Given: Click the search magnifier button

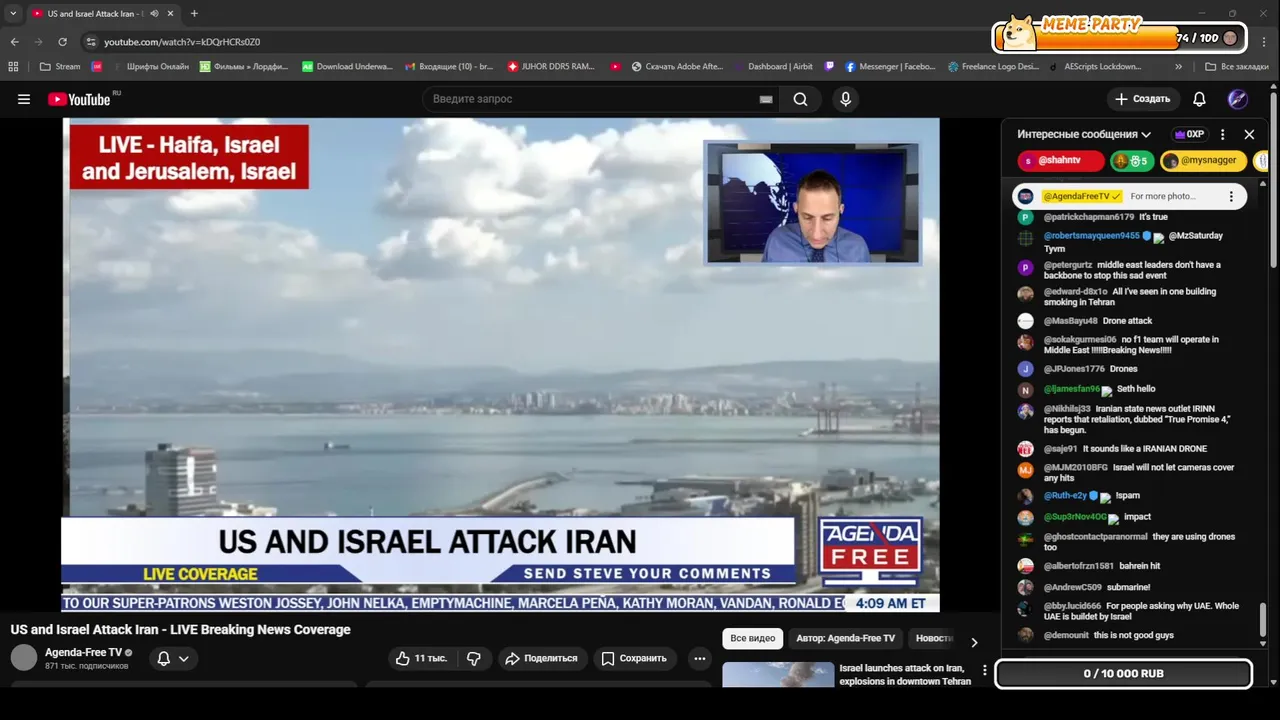Looking at the screenshot, I should pyautogui.click(x=800, y=99).
